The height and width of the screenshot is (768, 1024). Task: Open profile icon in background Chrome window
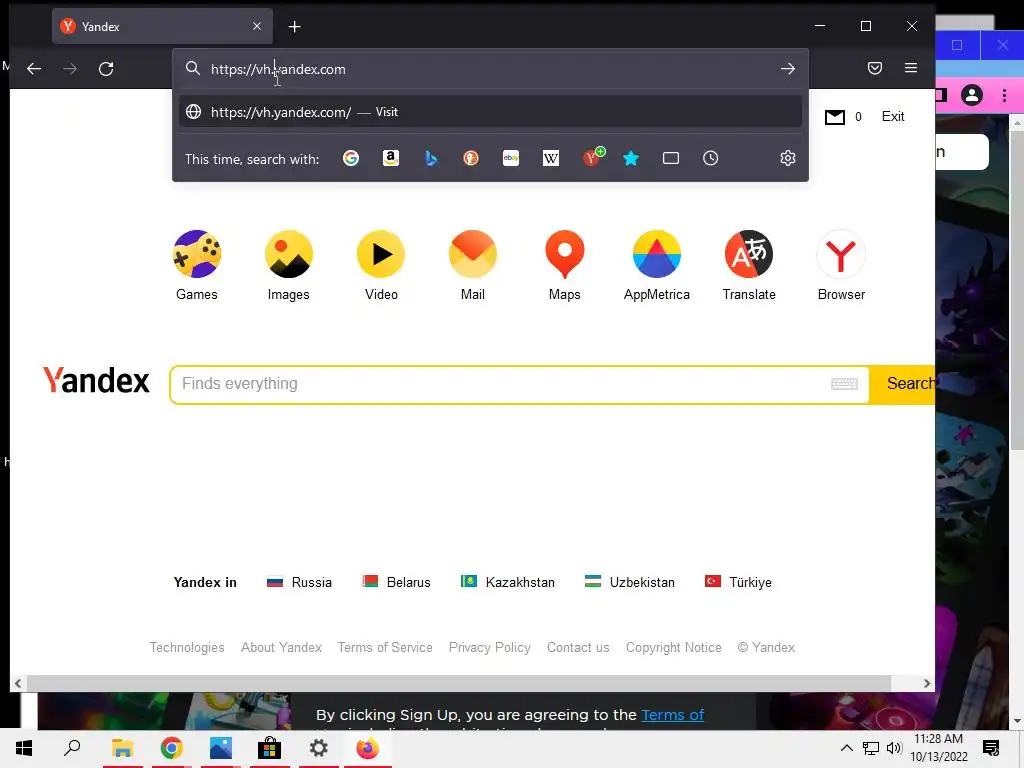[x=972, y=95]
